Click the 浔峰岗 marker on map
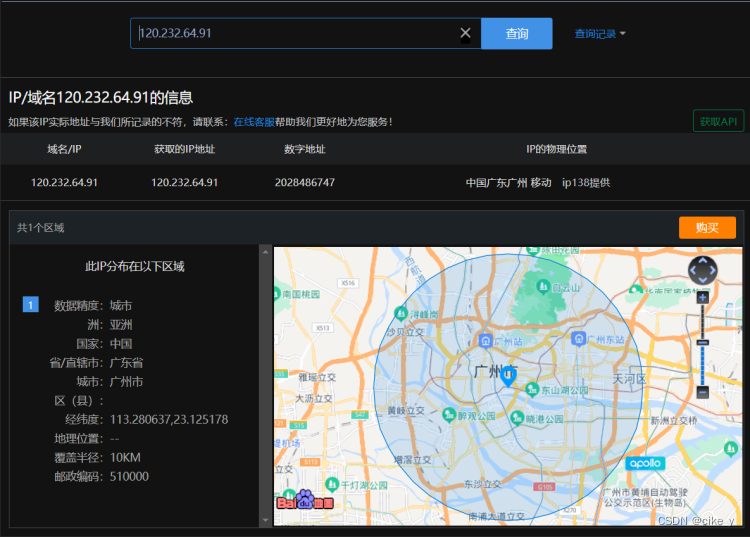The image size is (750, 537). 401,314
